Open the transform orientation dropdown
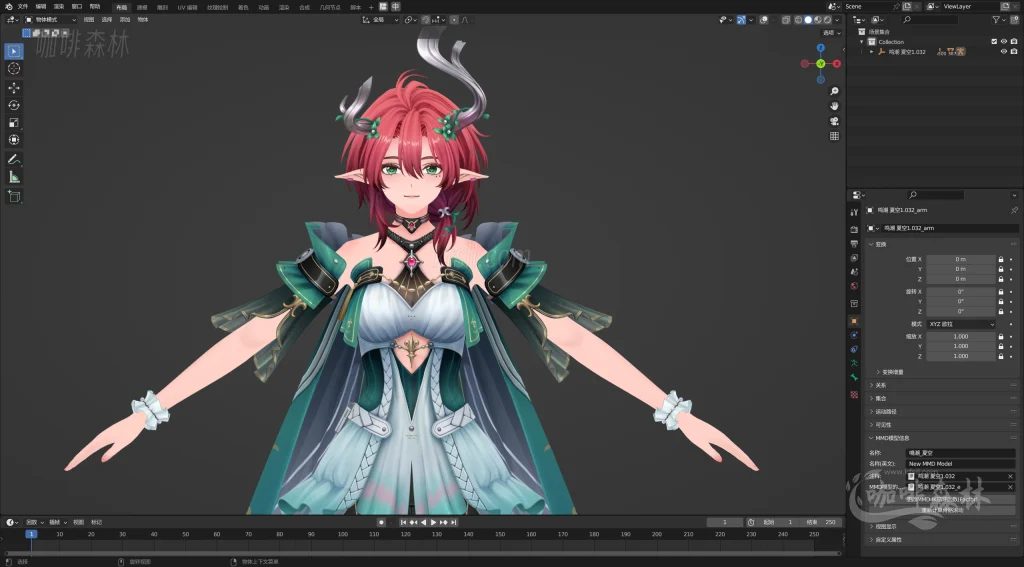This screenshot has width=1024, height=567. tap(380, 20)
